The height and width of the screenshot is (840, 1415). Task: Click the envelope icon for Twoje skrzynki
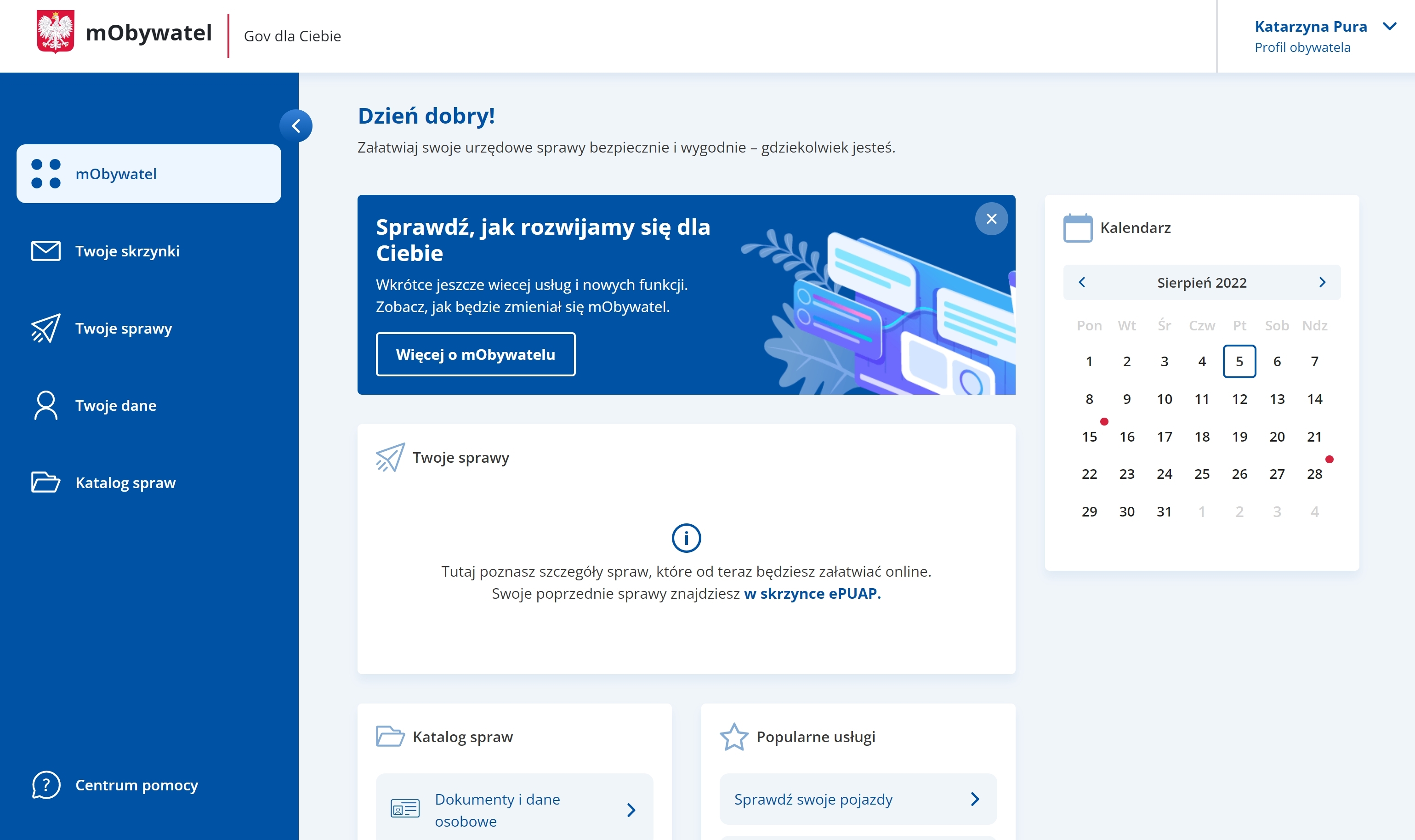point(46,251)
